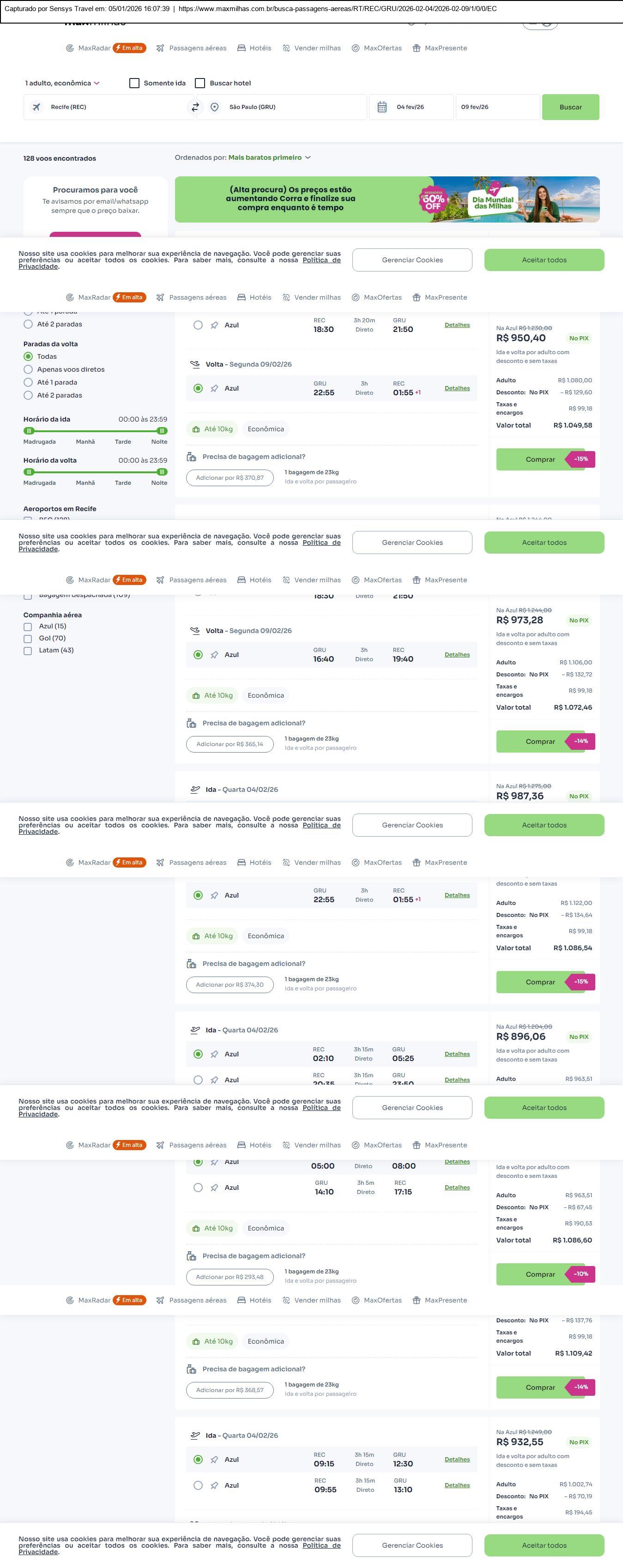This screenshot has width=623, height=1568.
Task: Click the airplane icon in Recife origin field
Action: click(x=36, y=107)
